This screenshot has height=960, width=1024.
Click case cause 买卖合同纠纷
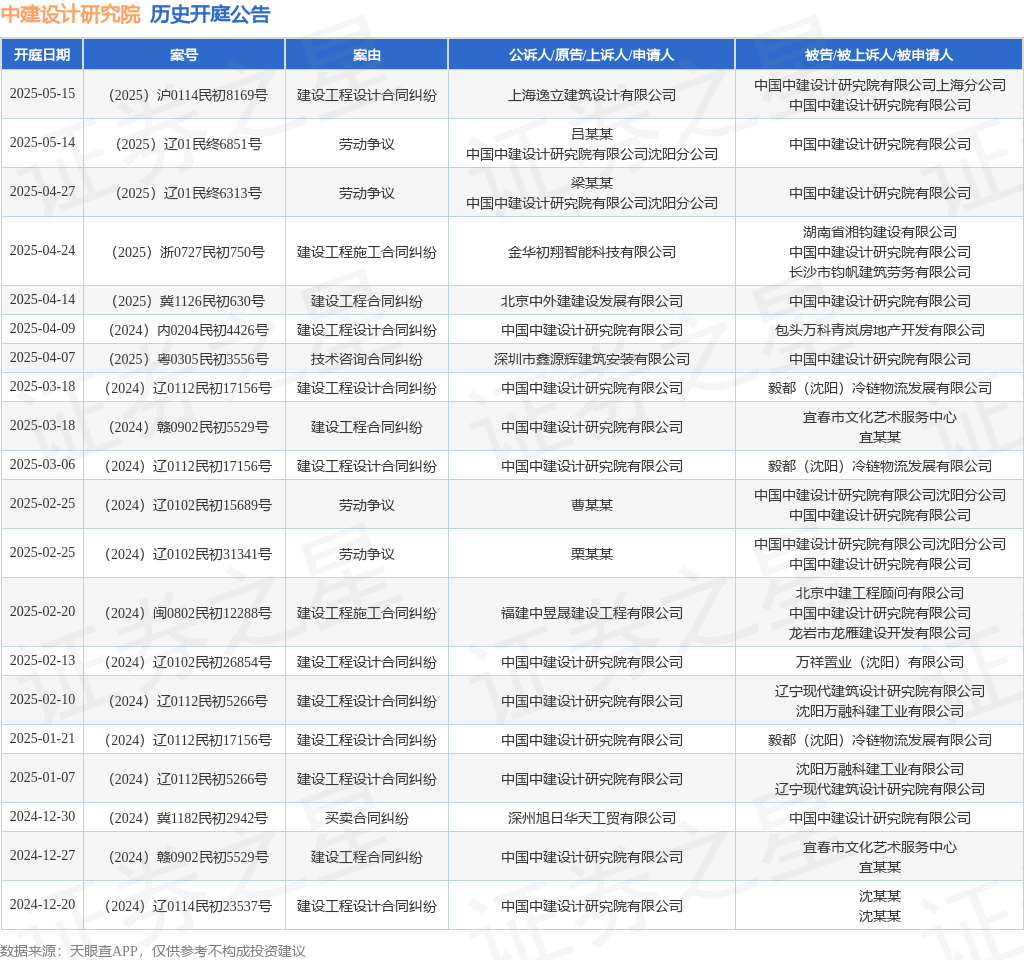tap(366, 818)
